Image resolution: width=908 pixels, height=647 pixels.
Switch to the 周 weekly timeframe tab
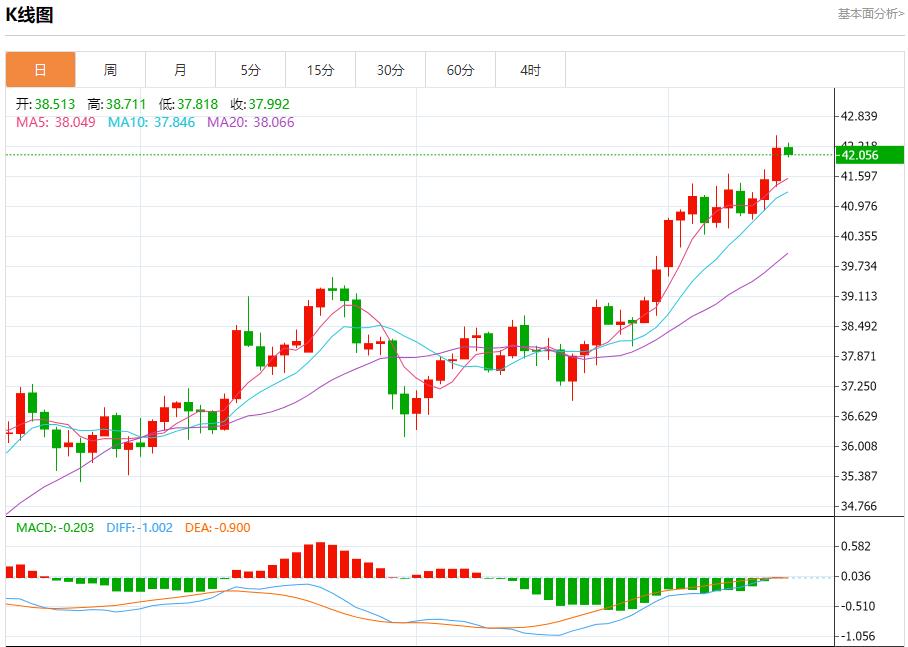tap(110, 69)
